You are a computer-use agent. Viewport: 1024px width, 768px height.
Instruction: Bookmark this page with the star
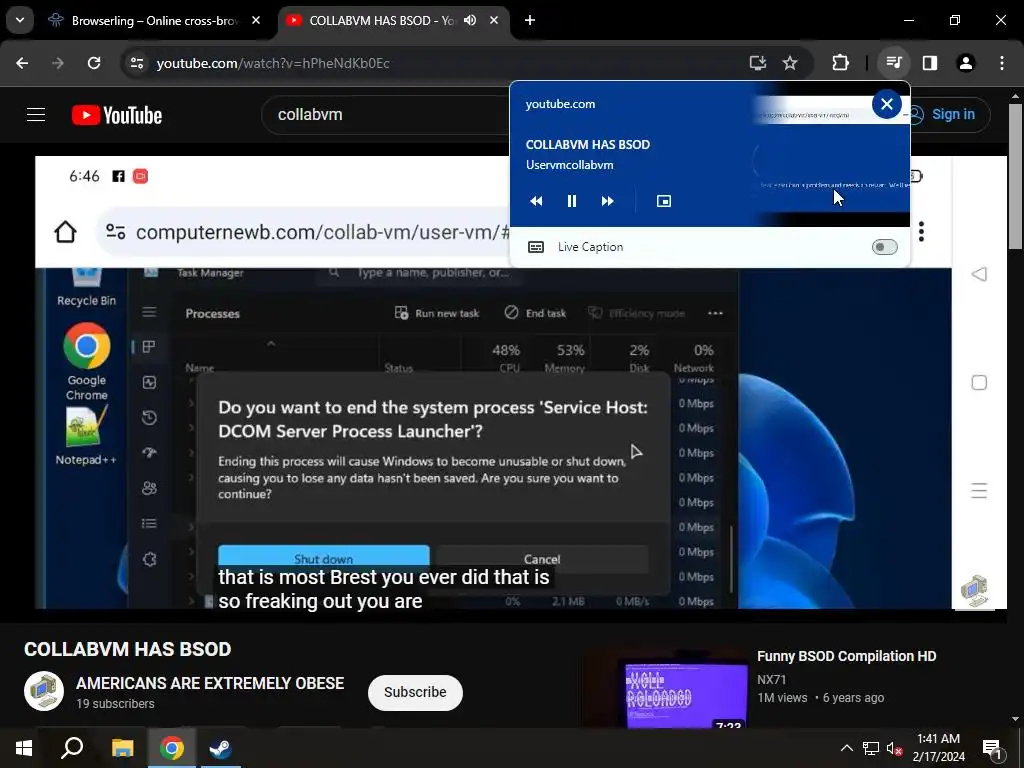[790, 63]
